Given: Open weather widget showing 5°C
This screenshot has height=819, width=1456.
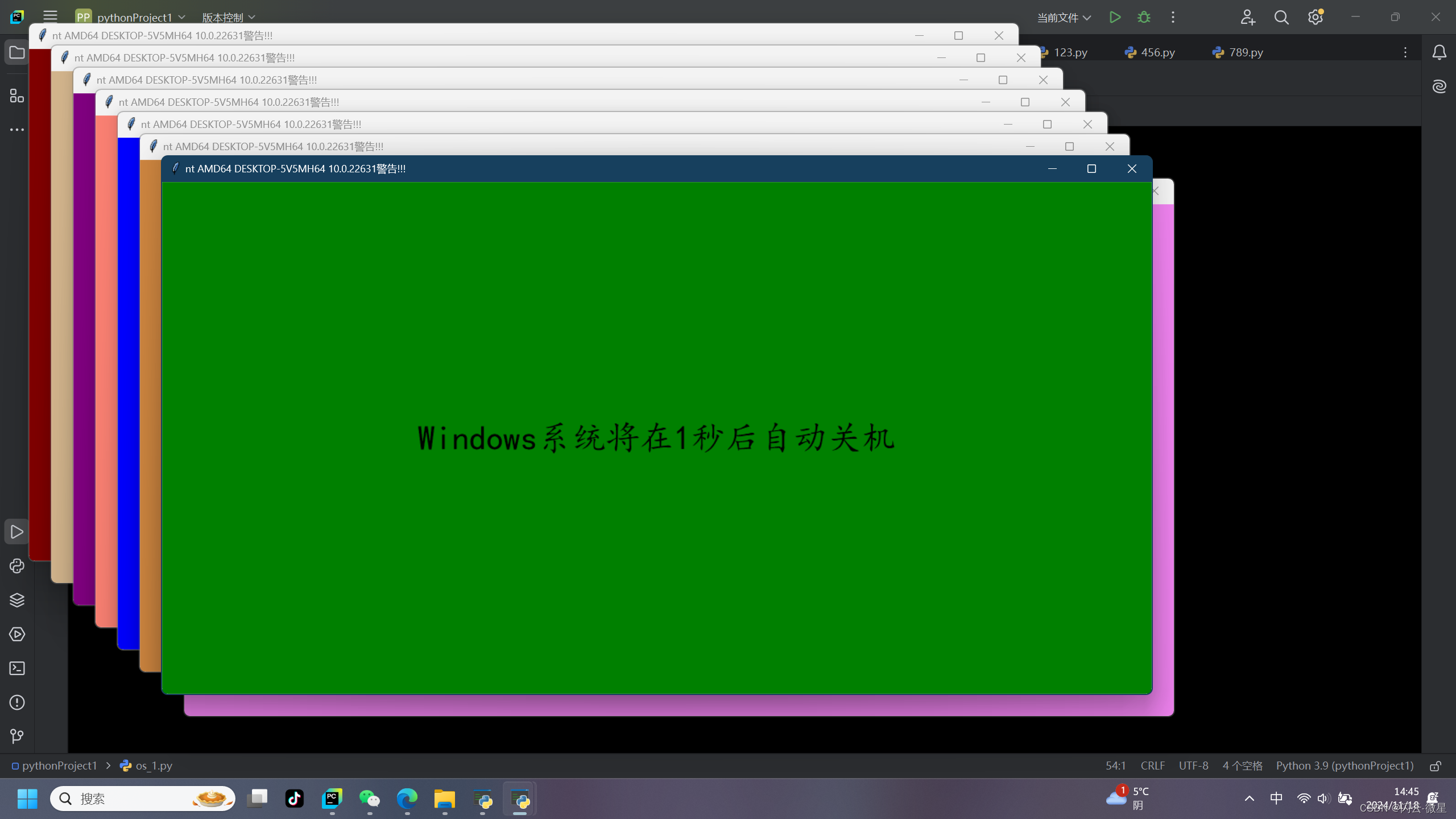Looking at the screenshot, I should click(1128, 799).
